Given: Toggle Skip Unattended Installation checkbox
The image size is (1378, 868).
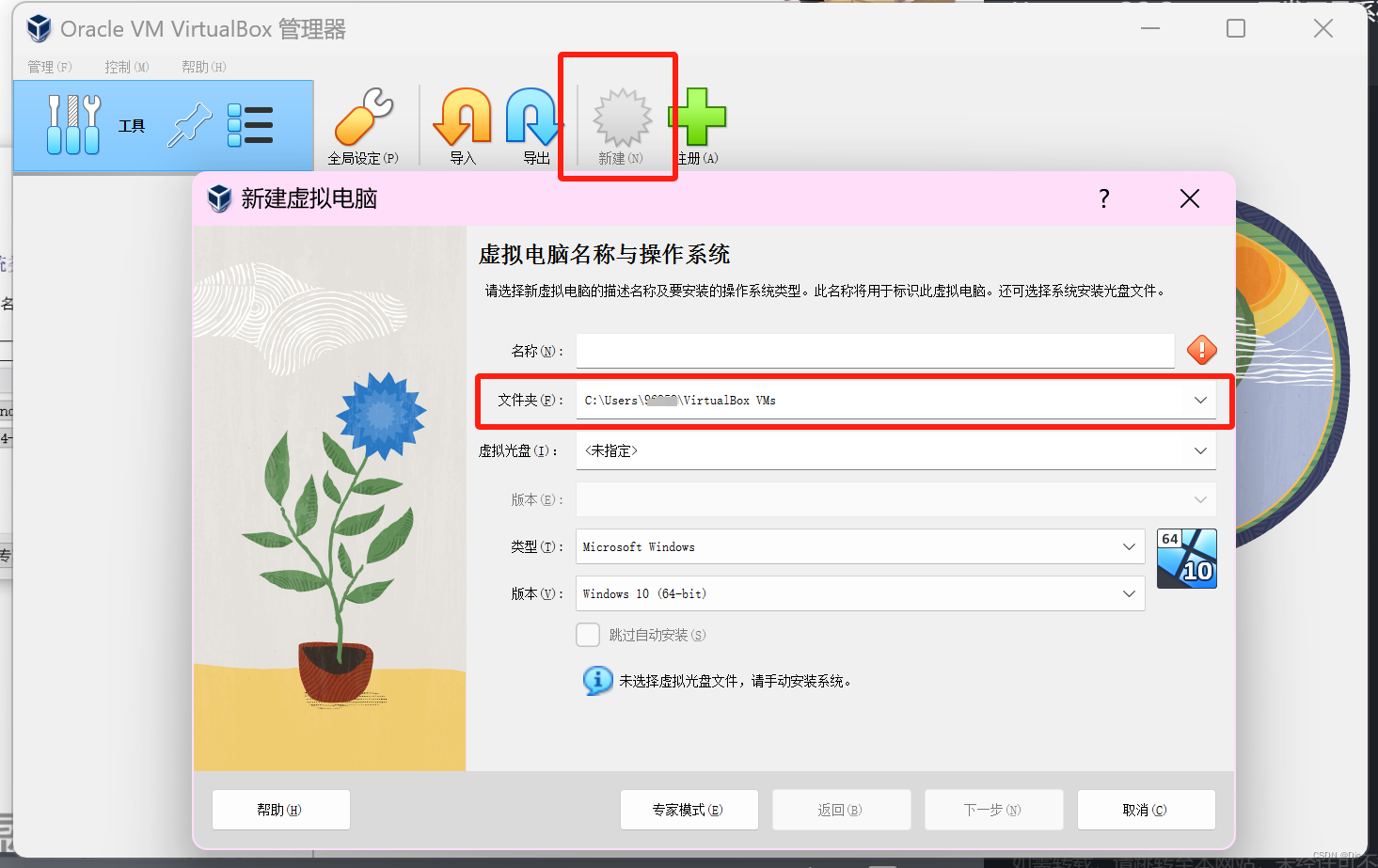Looking at the screenshot, I should pos(588,635).
